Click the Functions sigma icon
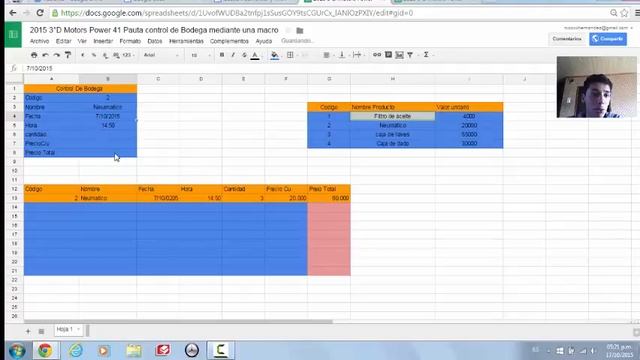This screenshot has width=640, height=360. click(x=426, y=55)
